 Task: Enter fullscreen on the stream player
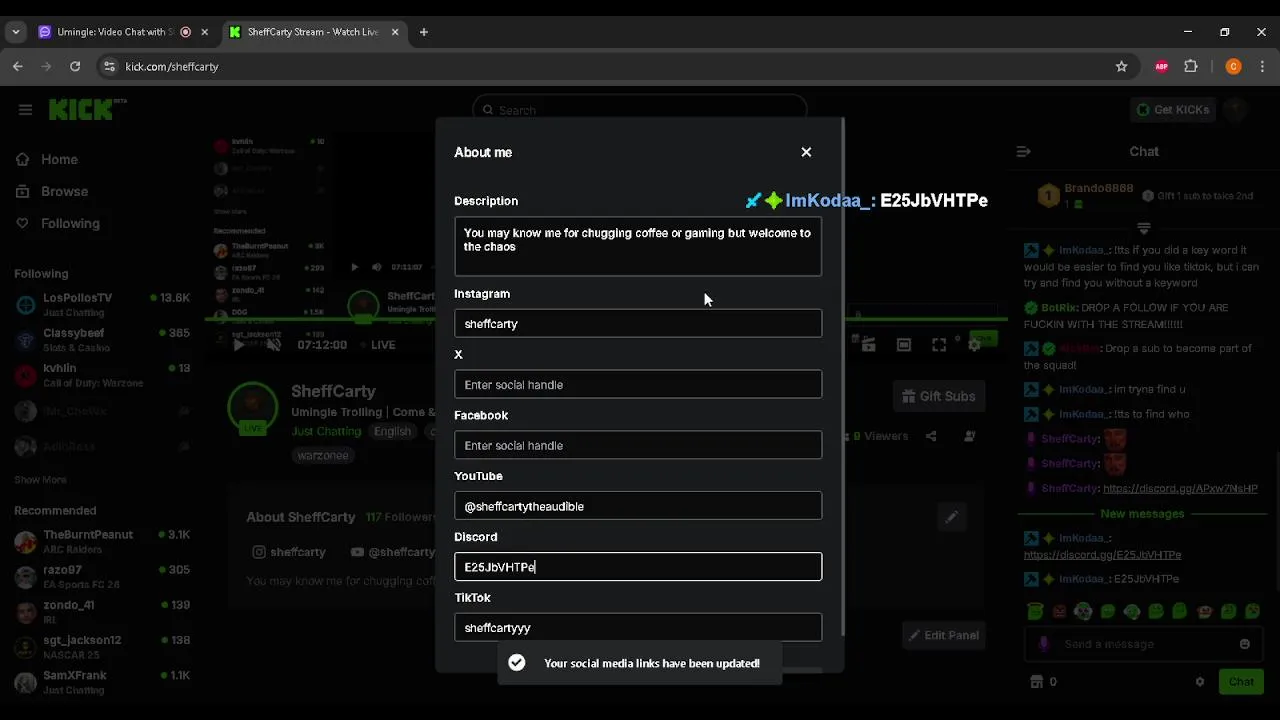[x=939, y=345]
